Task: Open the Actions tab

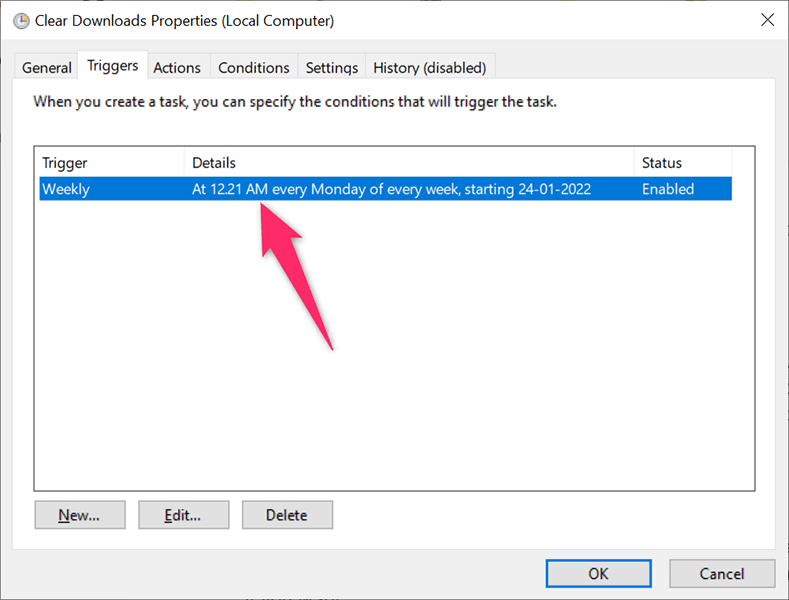Action: click(177, 68)
